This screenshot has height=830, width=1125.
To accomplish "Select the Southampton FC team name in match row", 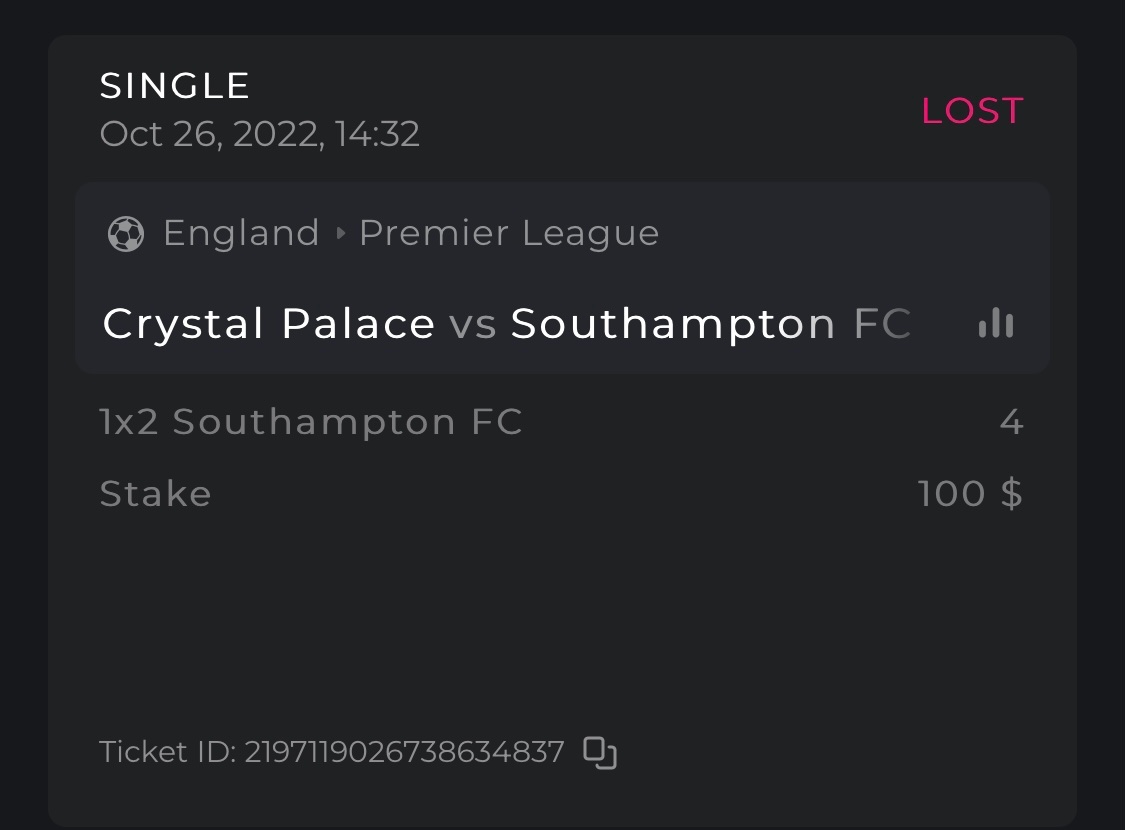I will pos(710,324).
